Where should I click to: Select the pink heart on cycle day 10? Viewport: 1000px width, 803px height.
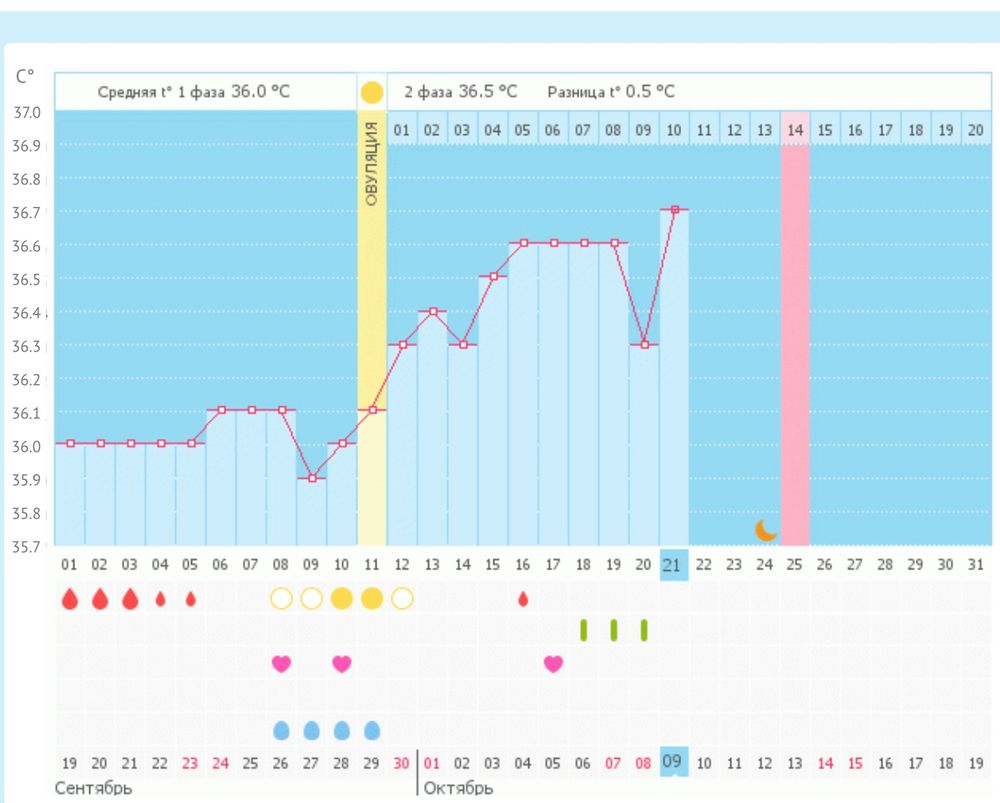(x=342, y=664)
